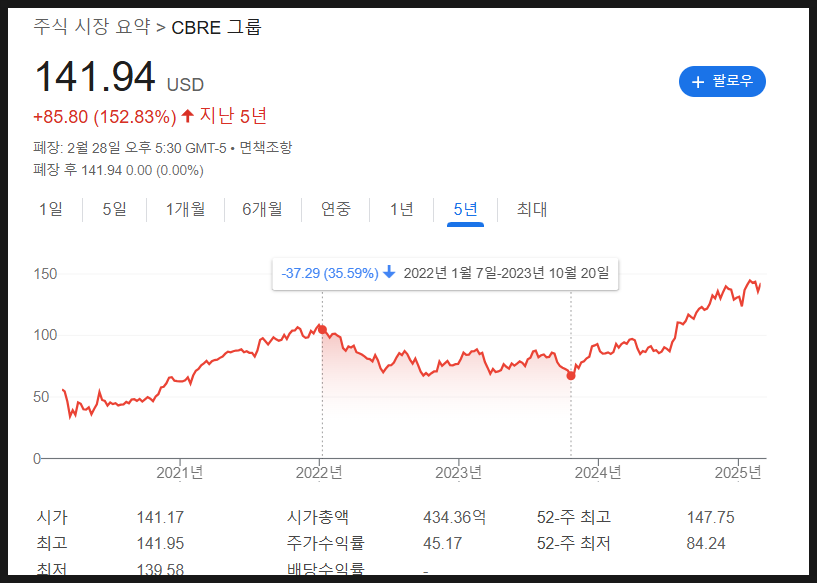Click the 52-주 최고 value 147.75
The width and height of the screenshot is (817, 583).
click(x=711, y=517)
